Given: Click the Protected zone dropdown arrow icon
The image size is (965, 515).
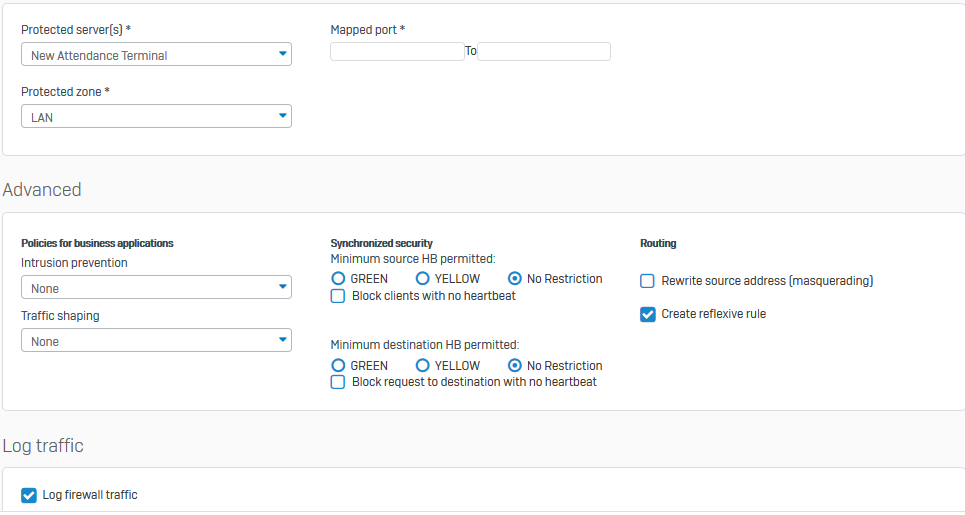Looking at the screenshot, I should click(x=282, y=117).
